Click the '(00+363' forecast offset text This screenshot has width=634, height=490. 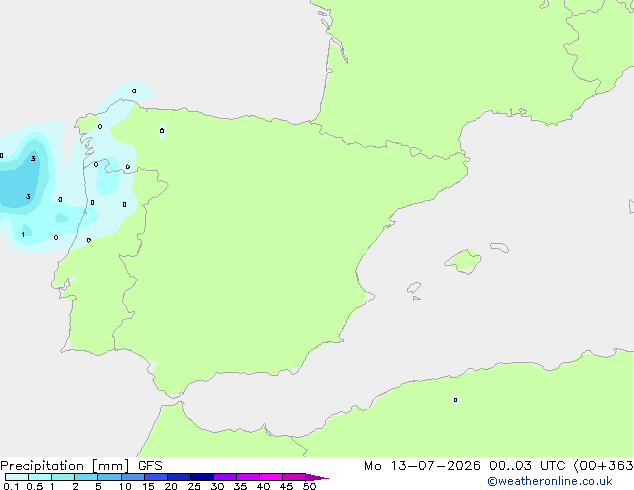click(x=603, y=466)
